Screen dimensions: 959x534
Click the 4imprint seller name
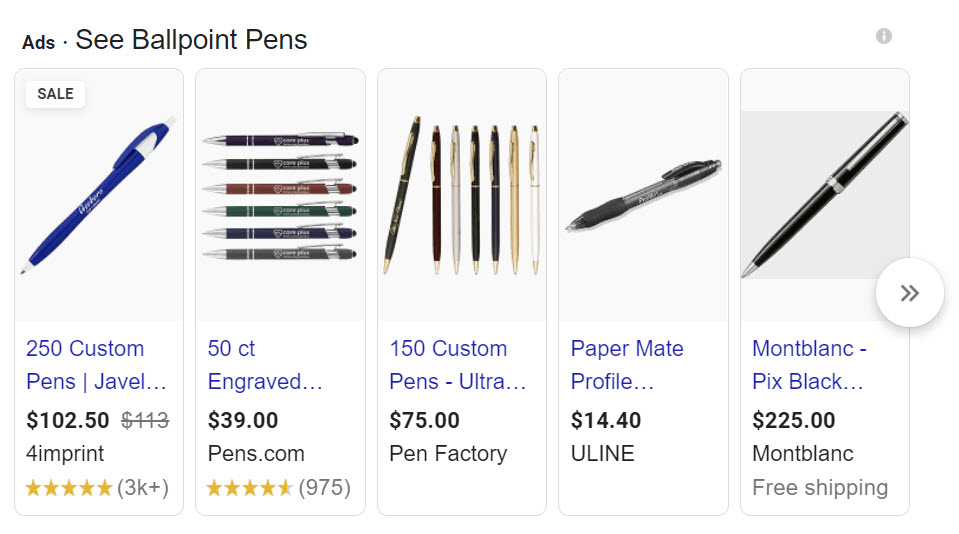[x=65, y=453]
